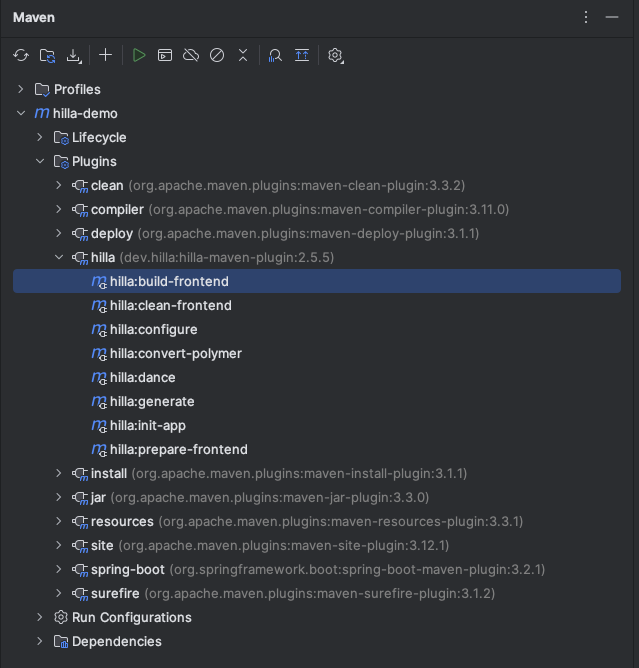The image size is (639, 668).
Task: Expand the Dependencies node
Action: (40, 641)
